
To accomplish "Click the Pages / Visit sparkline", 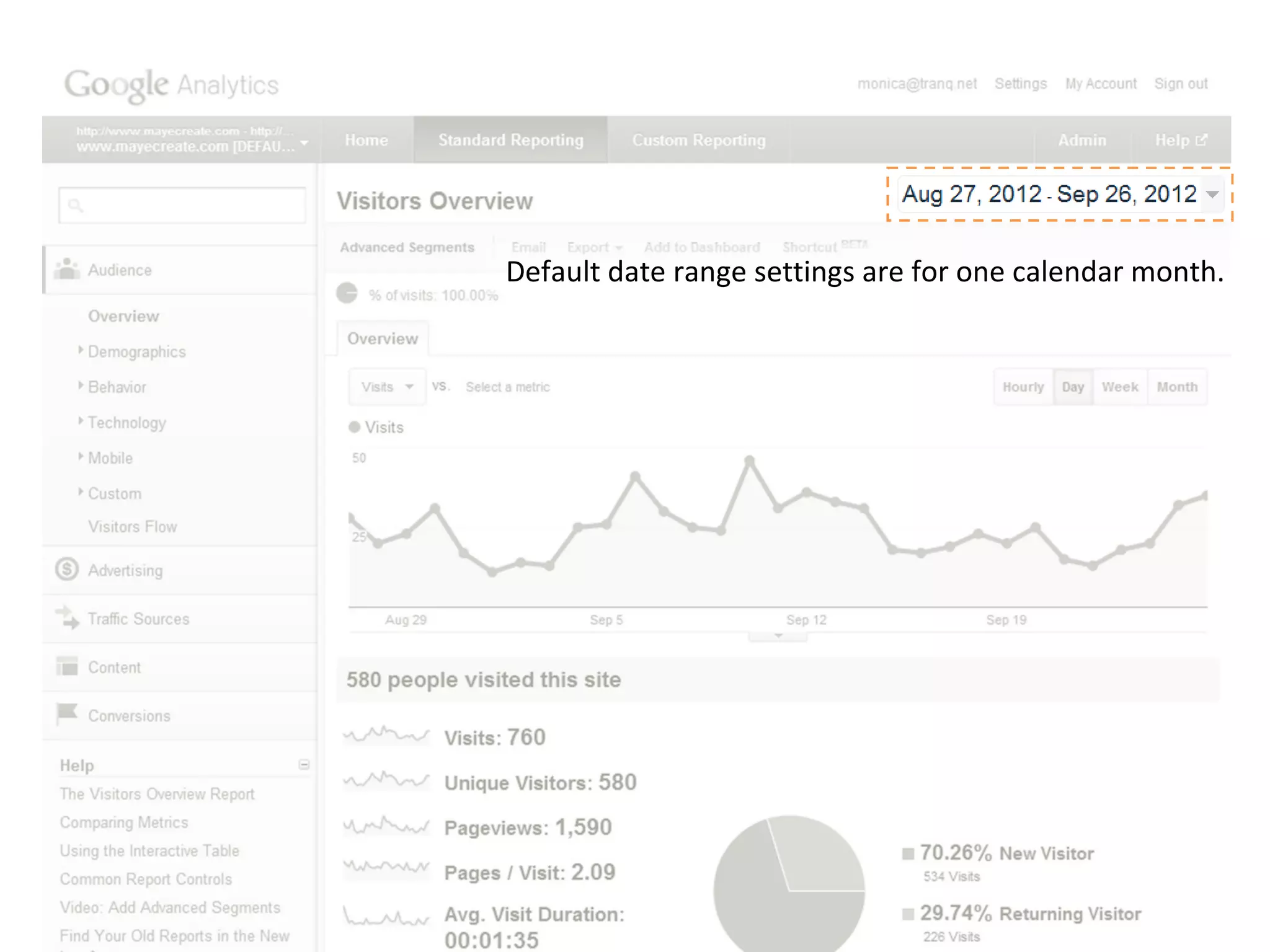I will [386, 868].
